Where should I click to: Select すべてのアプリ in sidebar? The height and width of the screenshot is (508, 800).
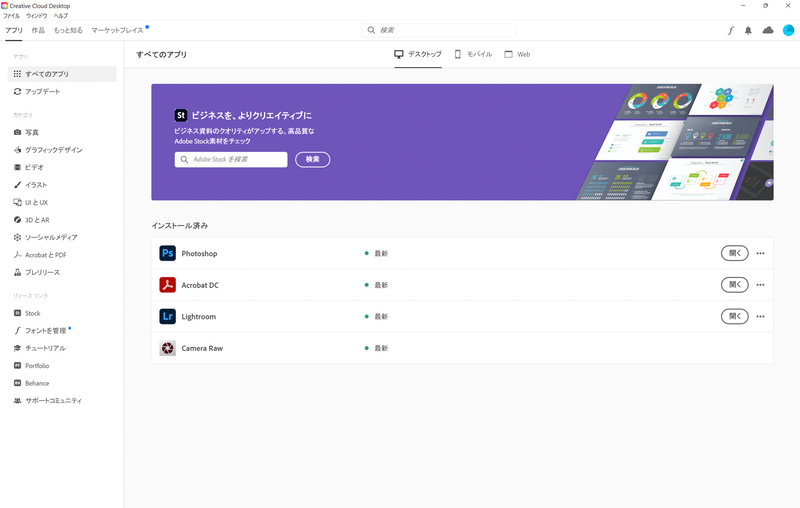tap(62, 74)
